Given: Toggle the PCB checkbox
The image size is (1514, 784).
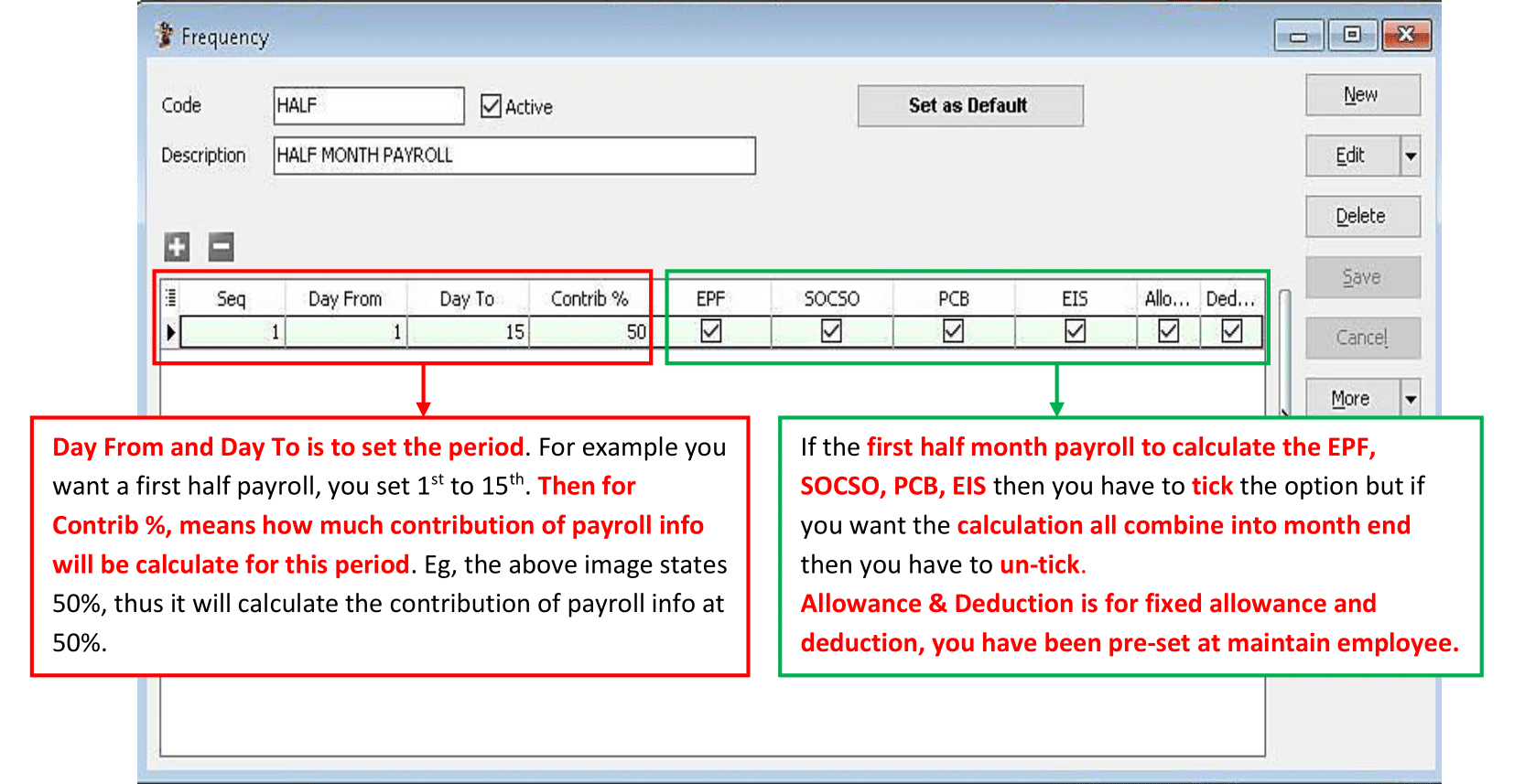Looking at the screenshot, I should (953, 331).
